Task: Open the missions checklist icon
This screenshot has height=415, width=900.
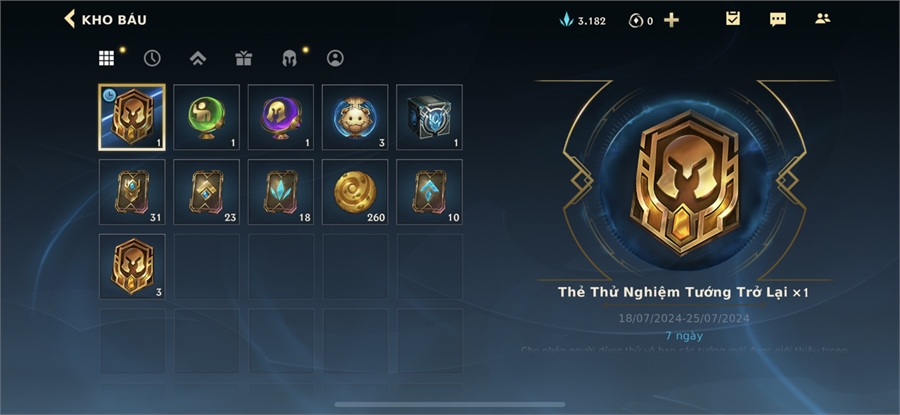Action: (732, 18)
